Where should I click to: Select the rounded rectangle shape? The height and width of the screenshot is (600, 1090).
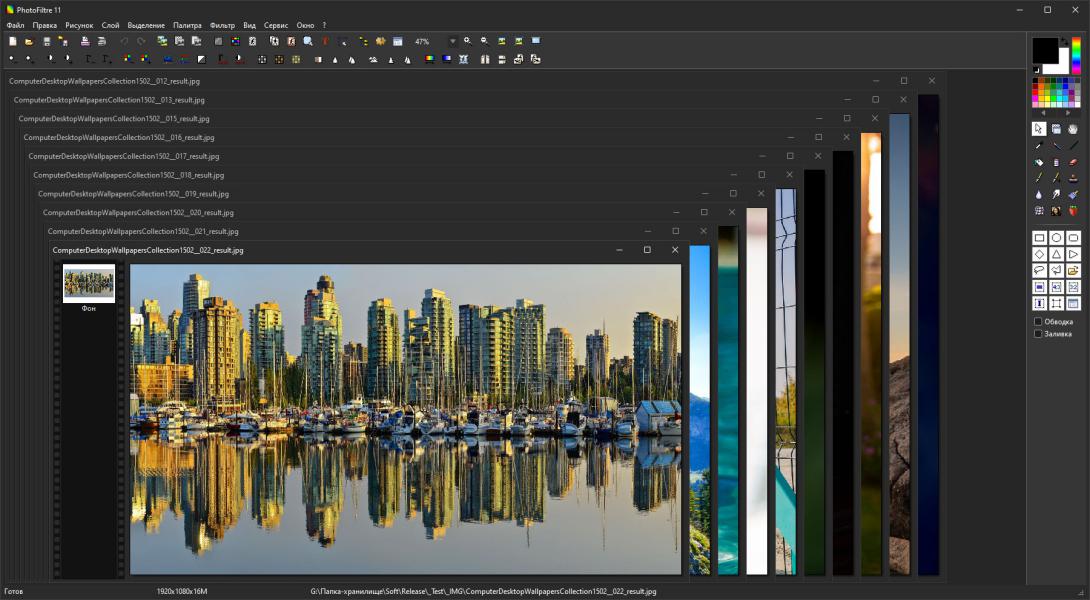[1073, 238]
